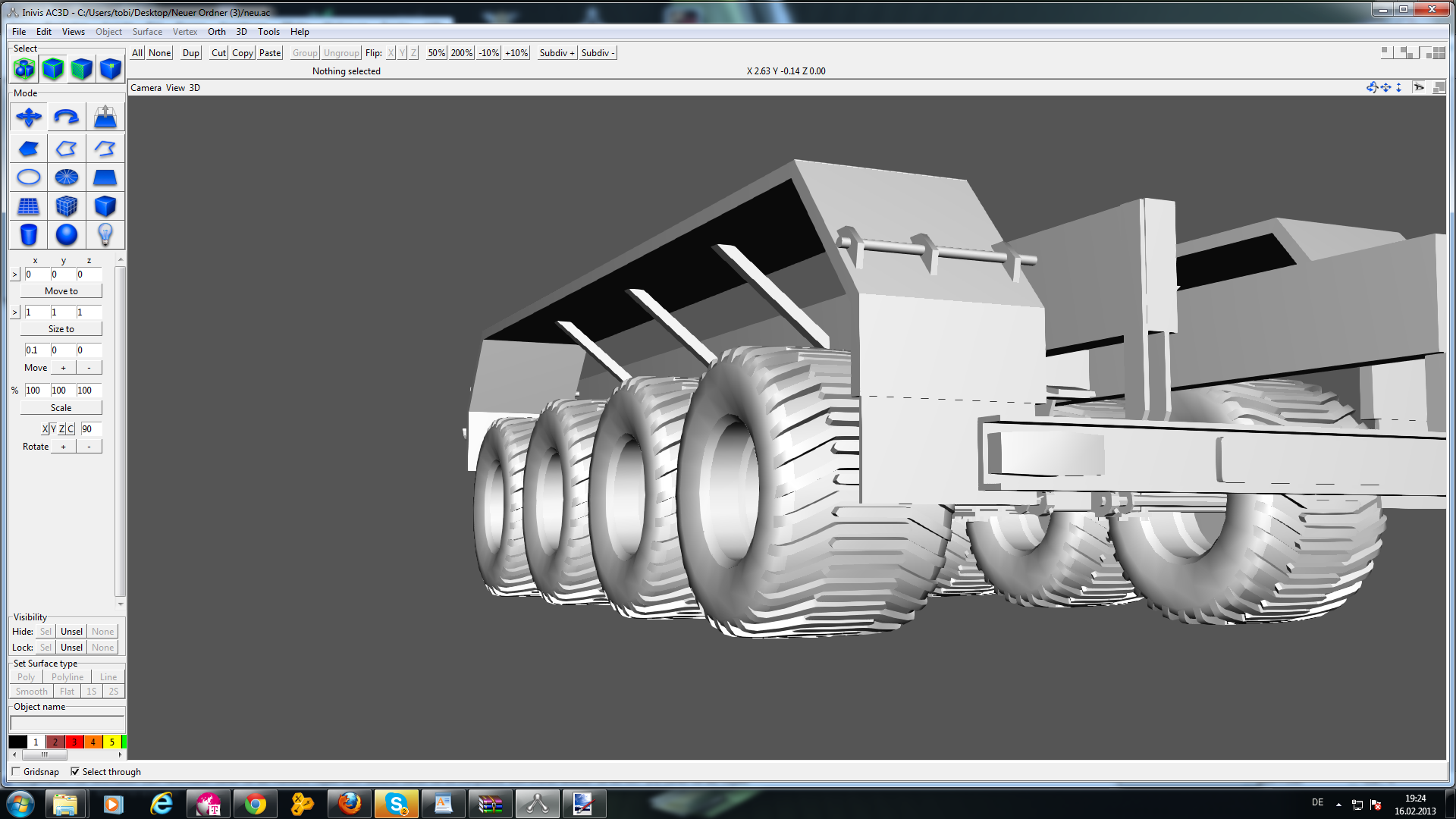Select Object selection mode icon
The image size is (1456, 819).
click(x=53, y=69)
